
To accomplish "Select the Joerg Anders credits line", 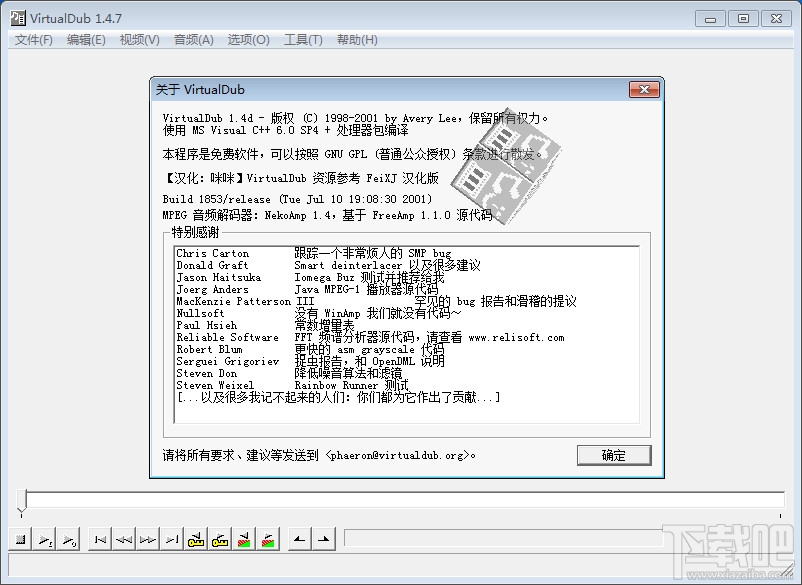I will tap(307, 289).
